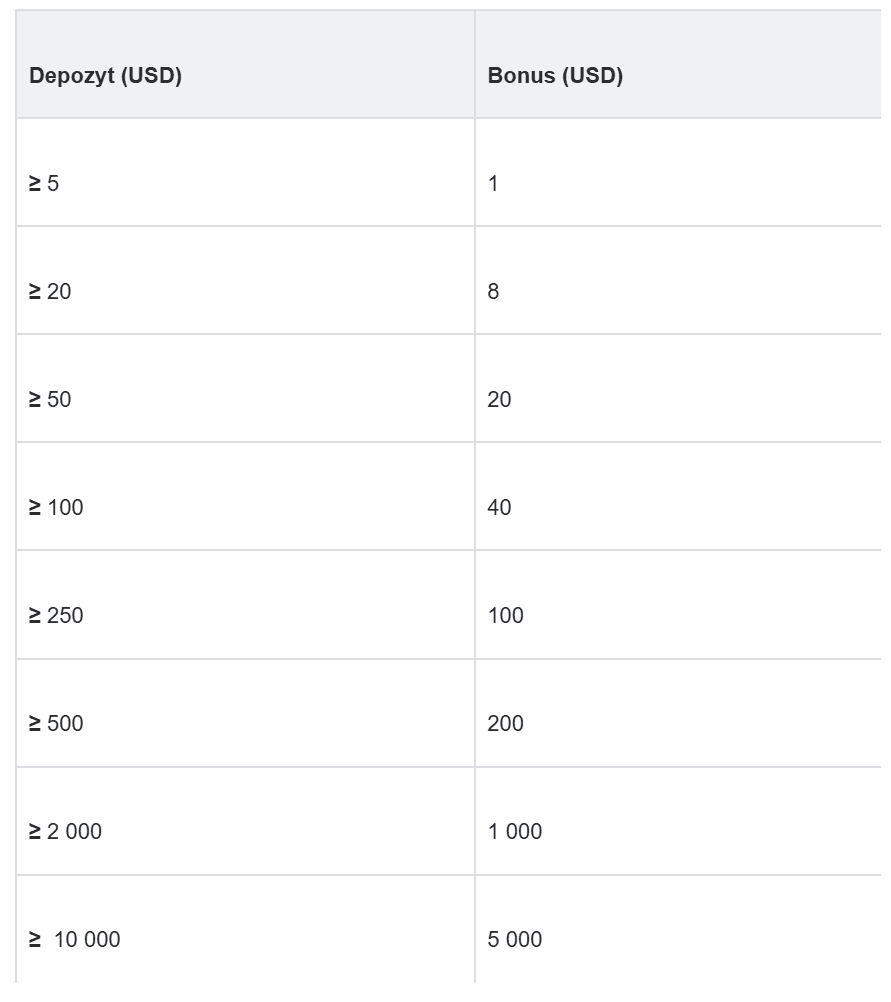Select the ≥ 100 deposit cell
Viewport: 891px width, 1002px height.
click(56, 508)
